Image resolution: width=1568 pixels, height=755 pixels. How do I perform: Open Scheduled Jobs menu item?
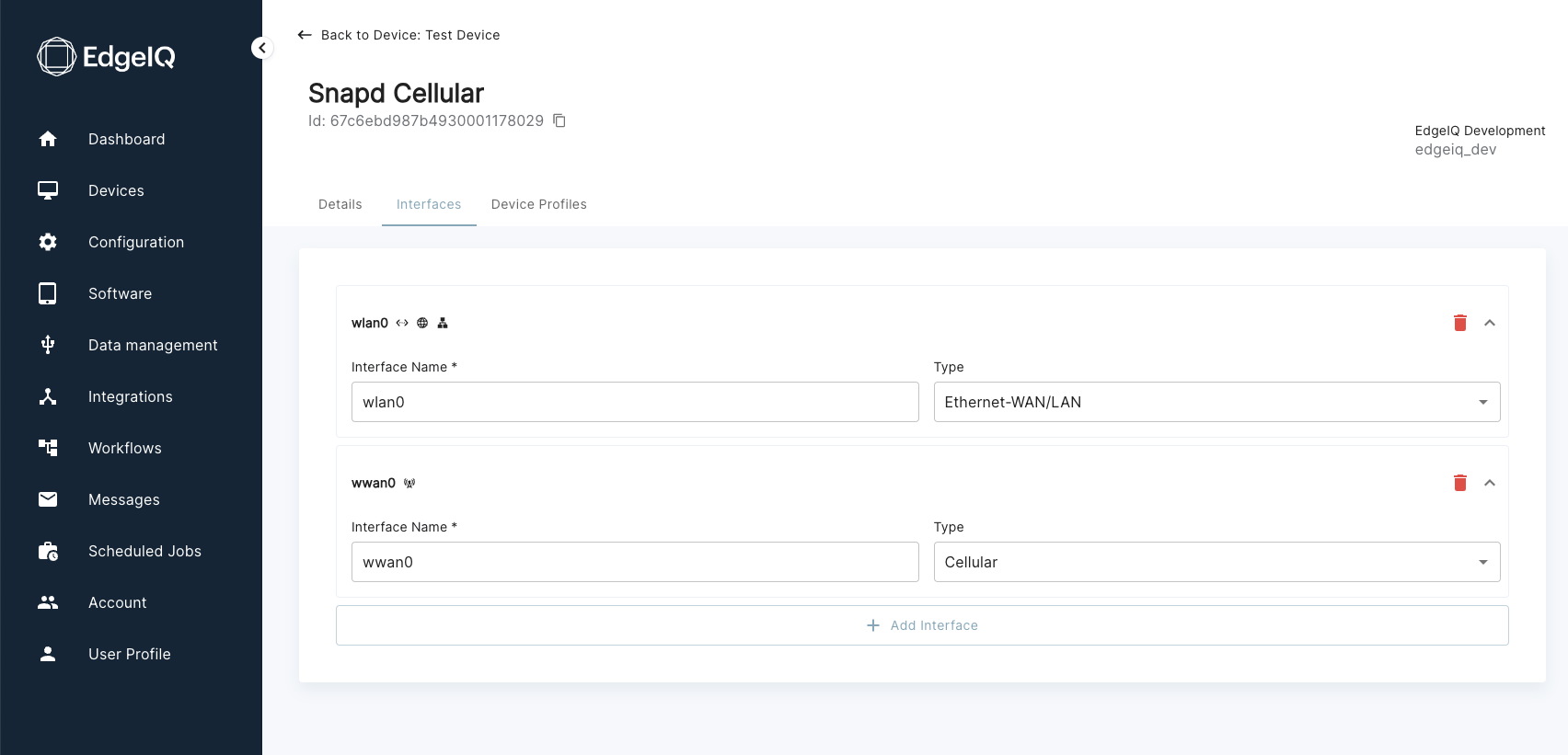(x=144, y=551)
